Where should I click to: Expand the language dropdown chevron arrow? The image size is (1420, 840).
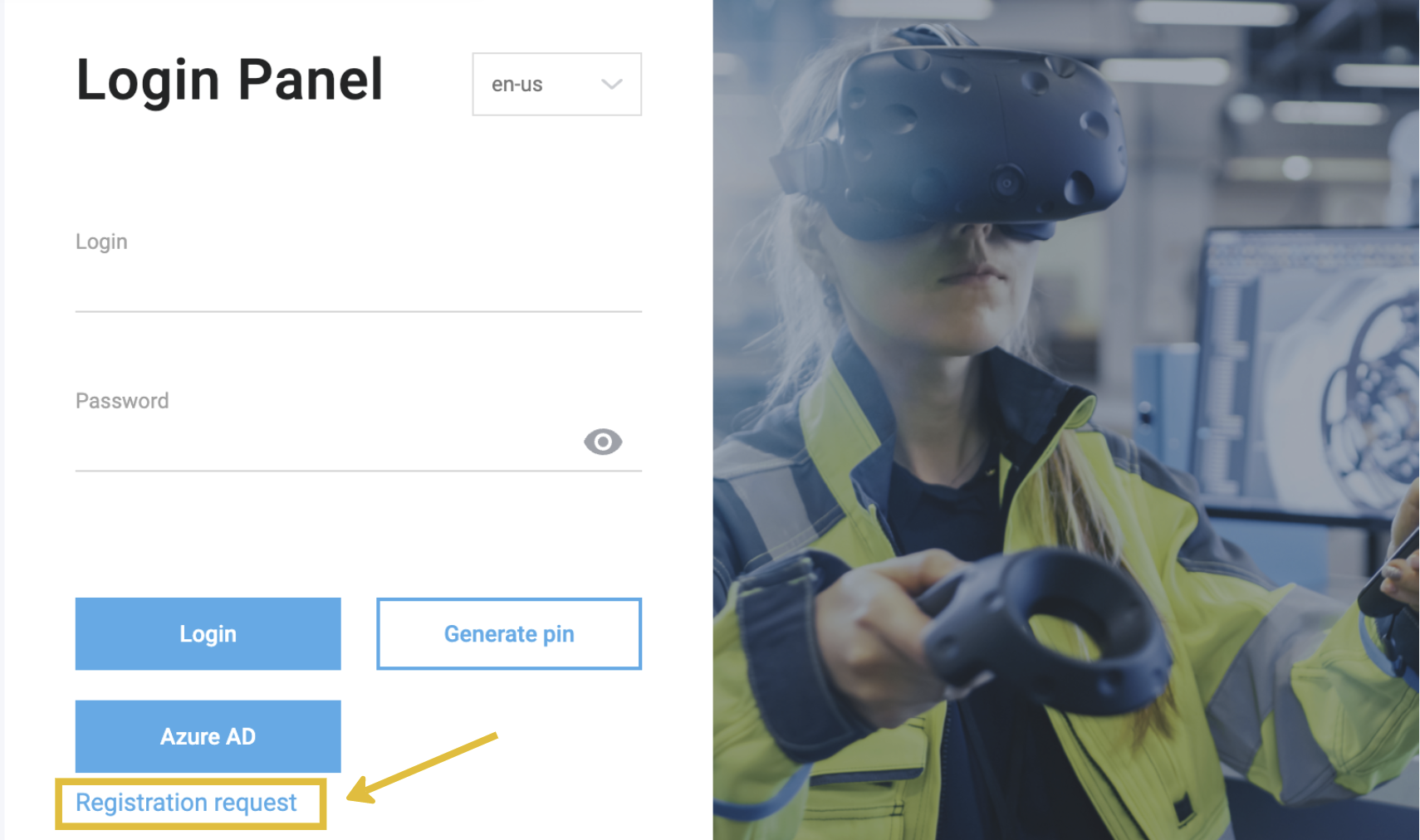point(612,84)
